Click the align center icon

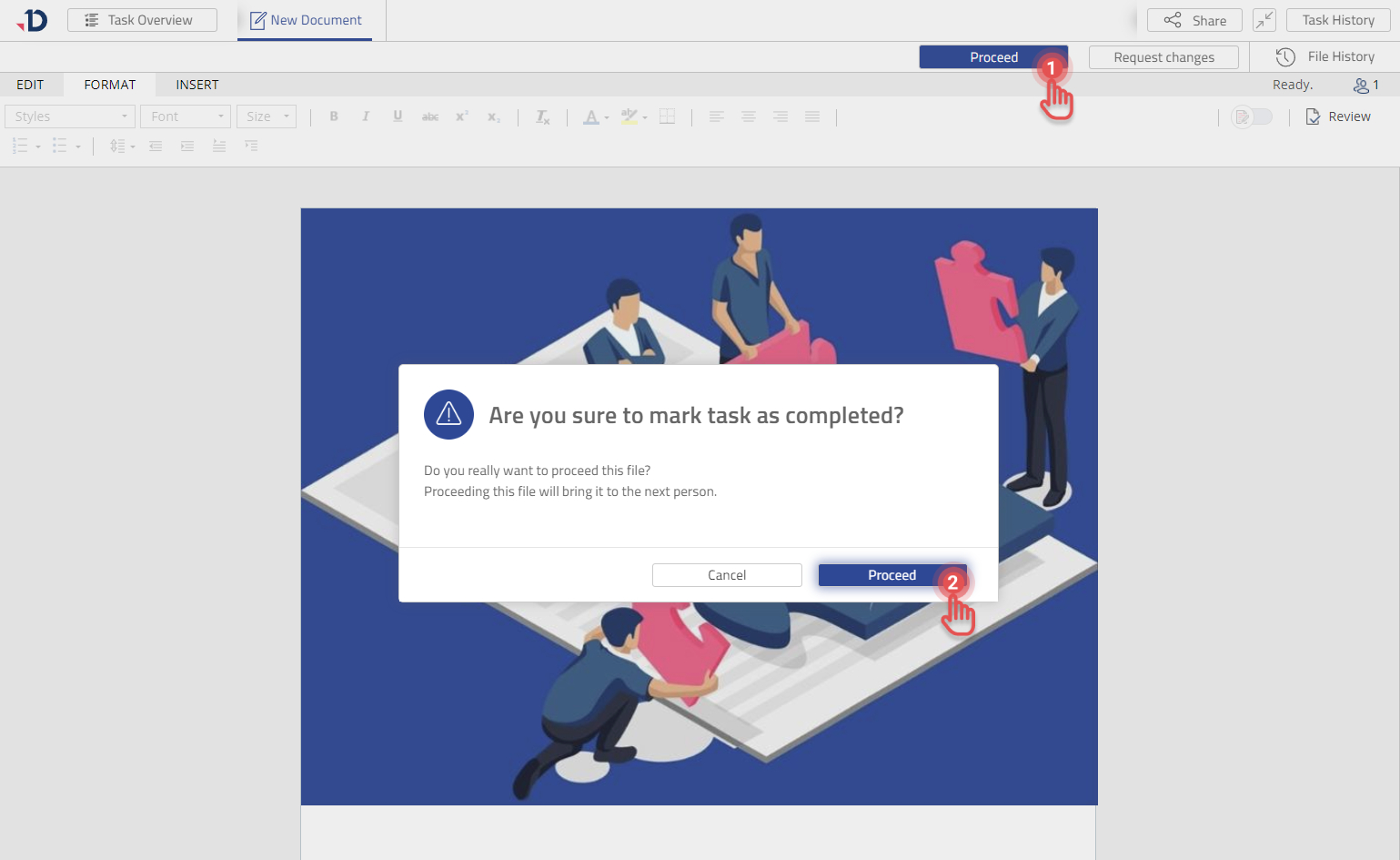pyautogui.click(x=748, y=116)
